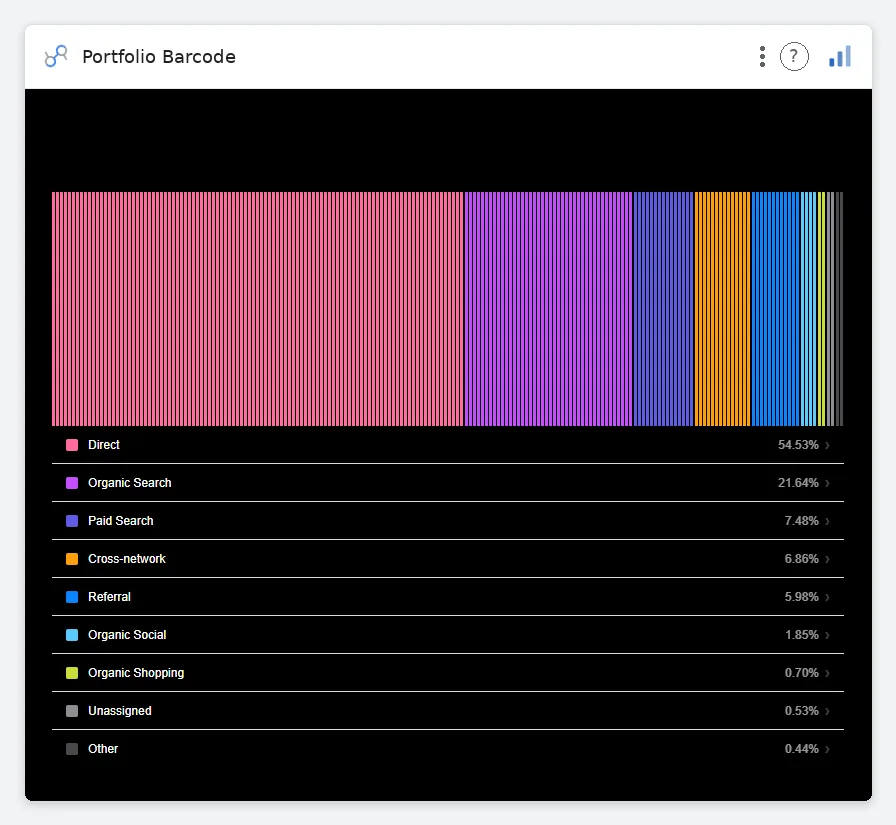This screenshot has height=825, width=896.
Task: Click the dark gray Other swatch
Action: [72, 749]
